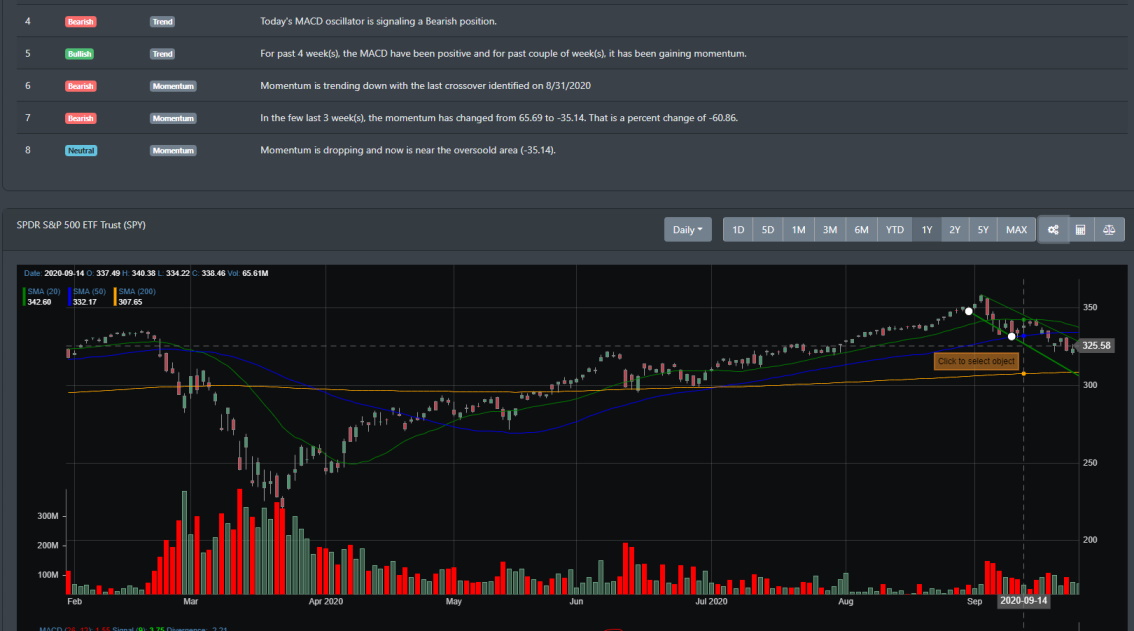Click the Bullish badge in row 5

[80, 54]
